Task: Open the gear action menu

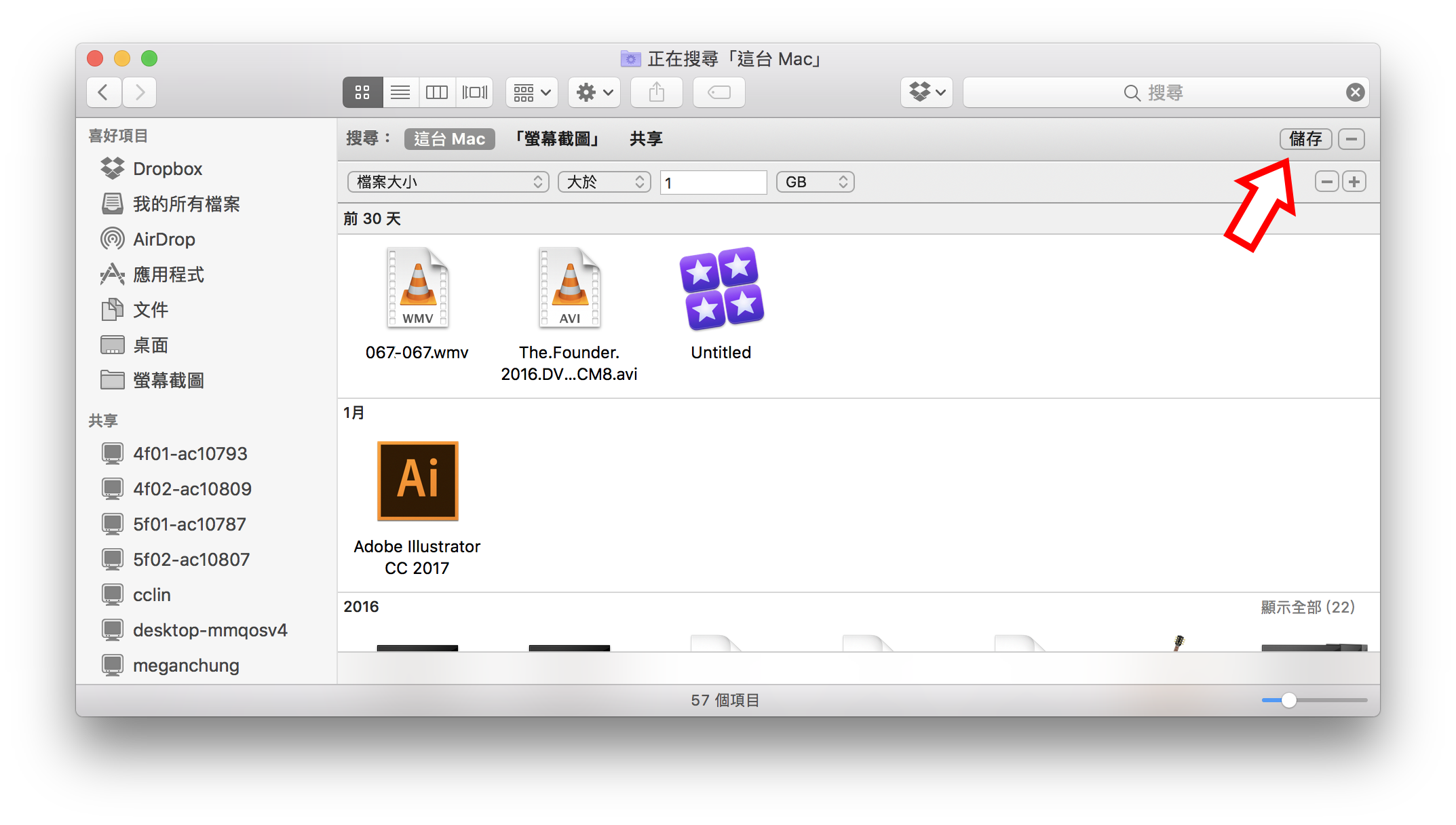Action: click(x=594, y=92)
